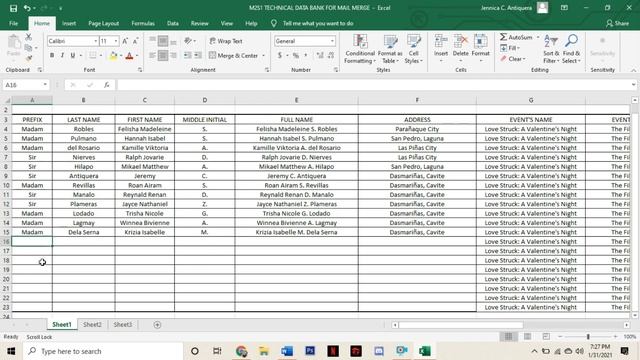The height and width of the screenshot is (360, 640).
Task: Apply percent style
Action: click(296, 55)
